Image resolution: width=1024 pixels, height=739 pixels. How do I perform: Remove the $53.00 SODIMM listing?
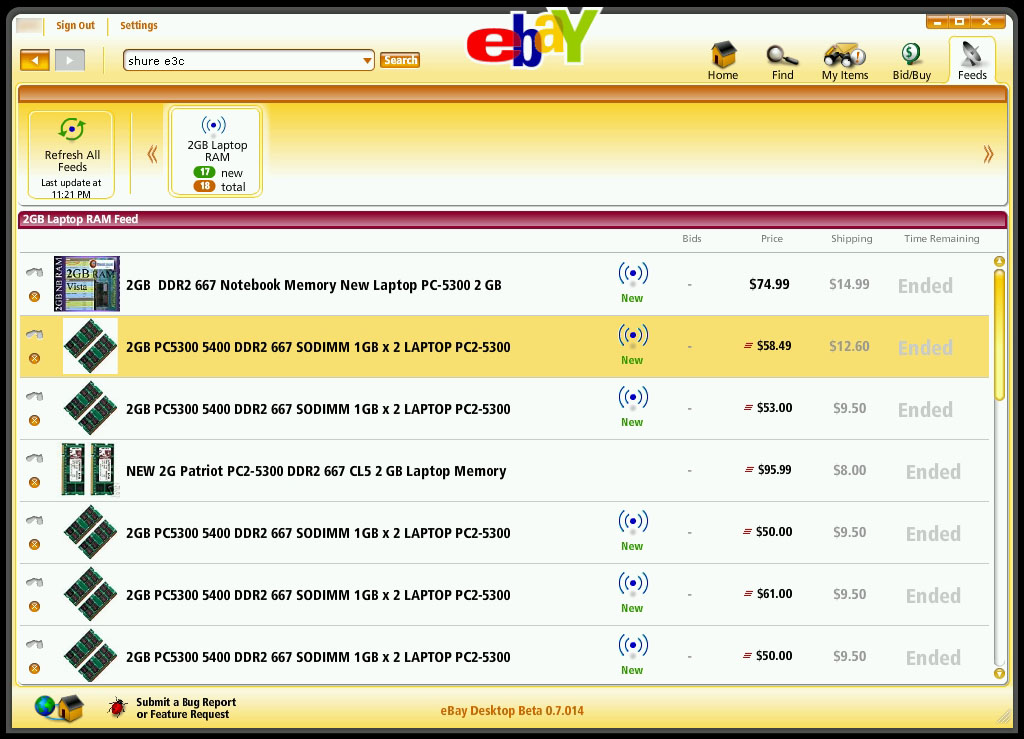pos(35,420)
